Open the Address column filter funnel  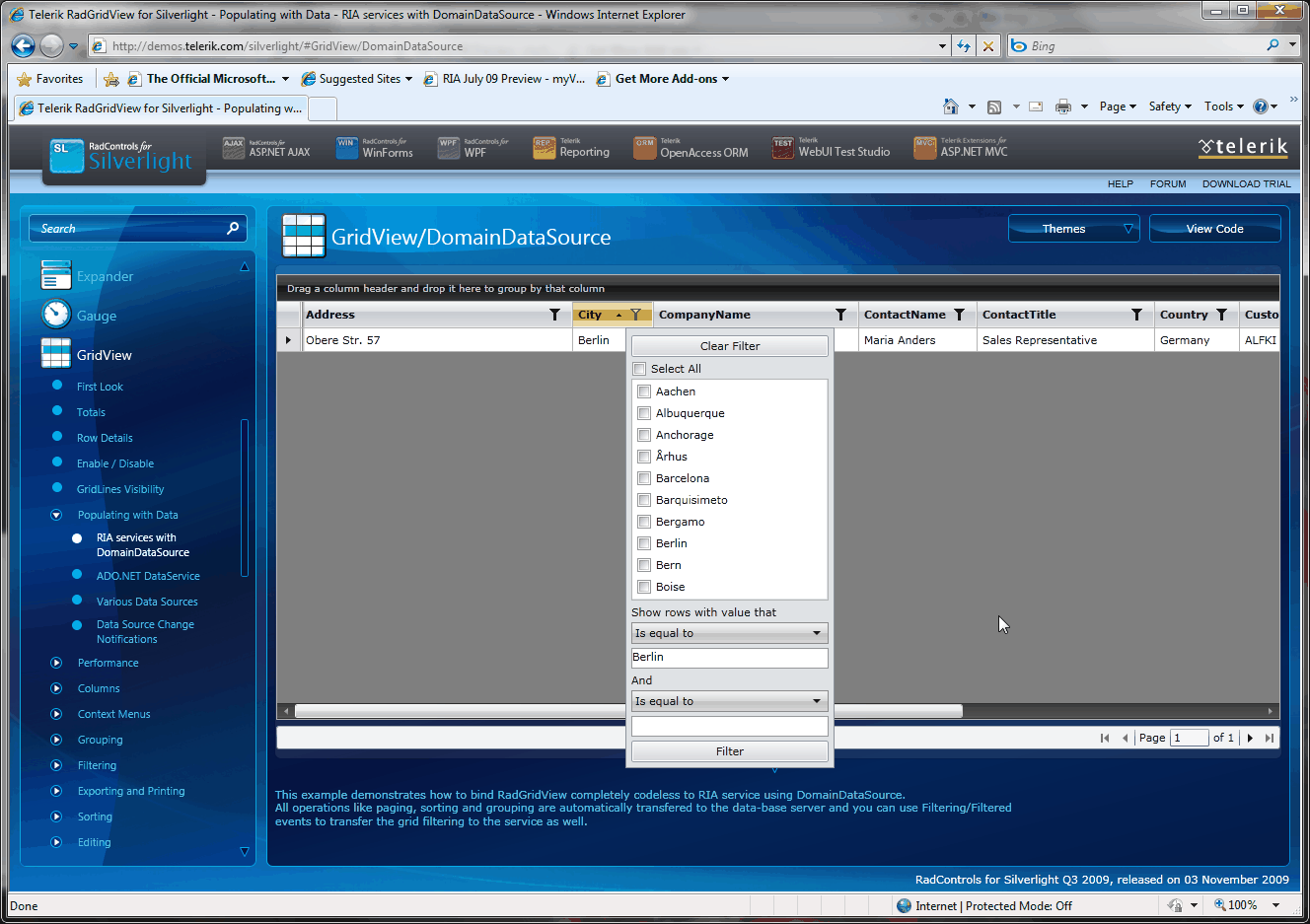click(x=555, y=315)
